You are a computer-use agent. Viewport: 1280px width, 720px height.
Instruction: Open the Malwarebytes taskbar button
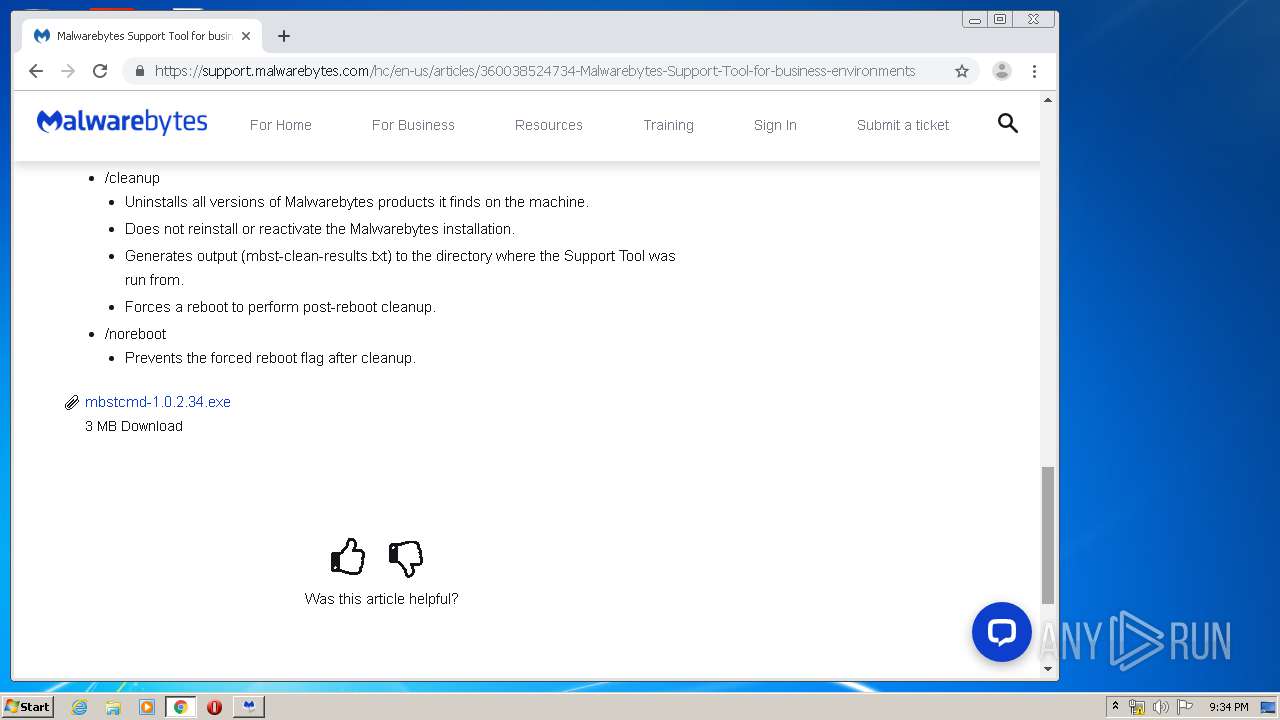tap(249, 707)
